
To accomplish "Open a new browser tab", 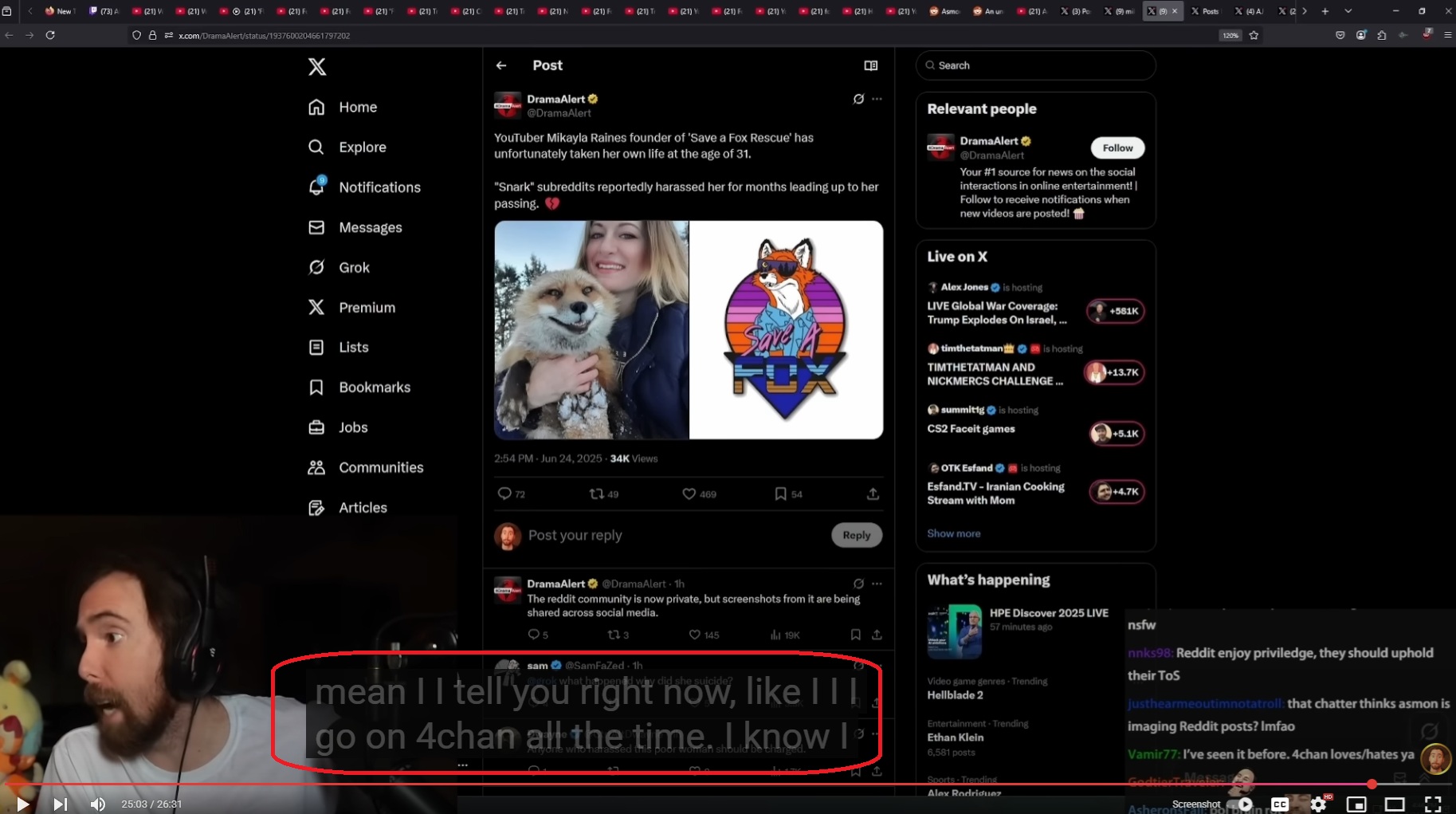I will tap(1325, 11).
